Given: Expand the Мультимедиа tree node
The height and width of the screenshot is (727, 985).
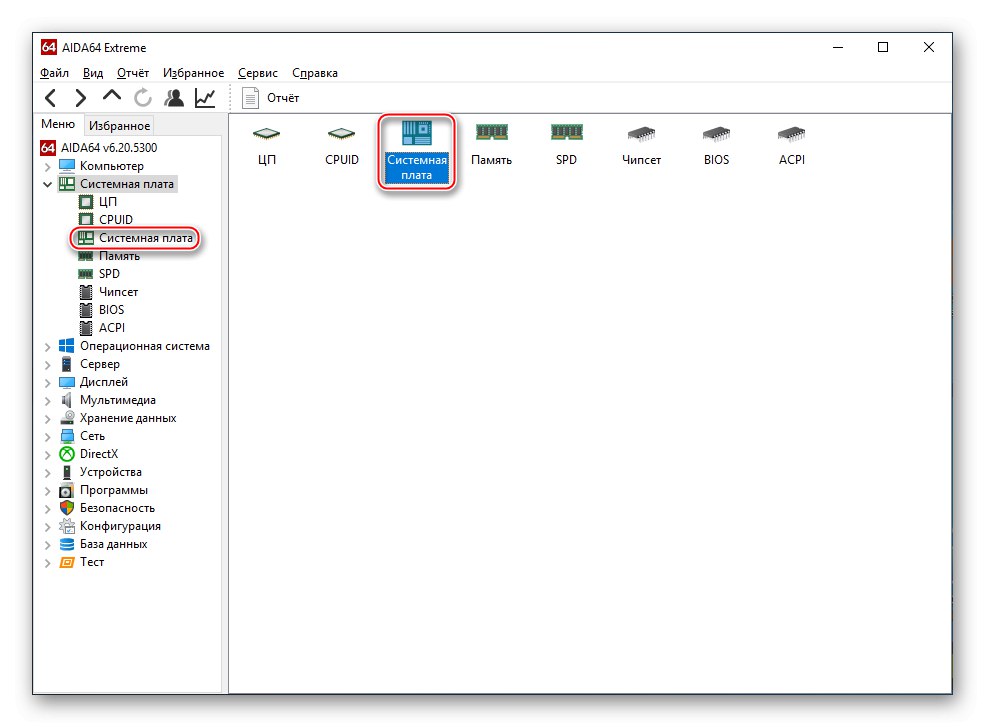Looking at the screenshot, I should (x=47, y=401).
